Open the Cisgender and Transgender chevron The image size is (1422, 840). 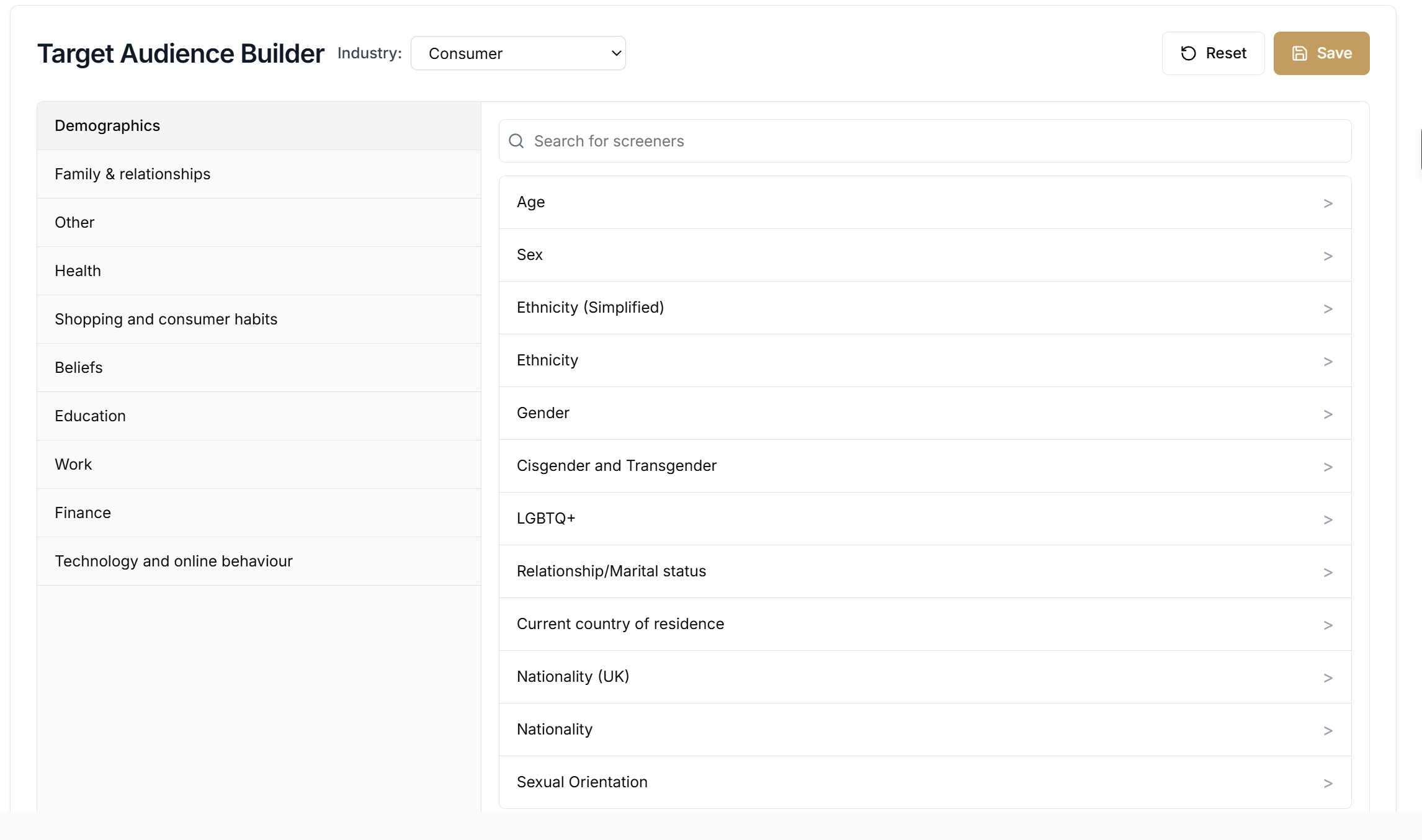click(1328, 467)
